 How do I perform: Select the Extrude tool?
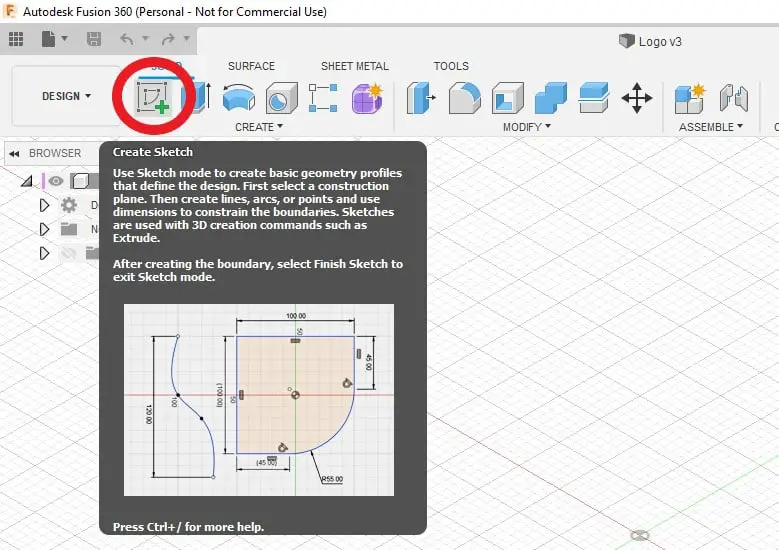197,97
